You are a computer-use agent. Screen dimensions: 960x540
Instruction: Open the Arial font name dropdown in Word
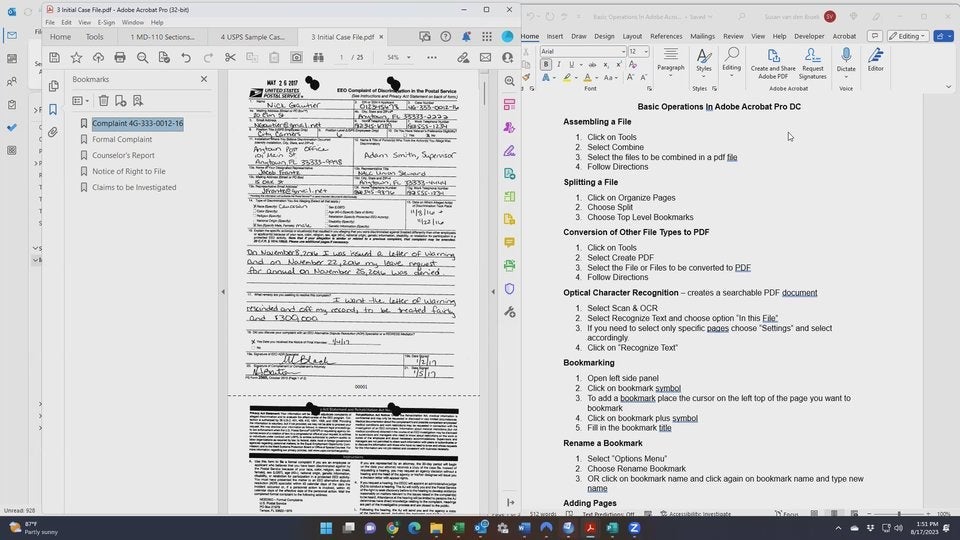[623, 51]
